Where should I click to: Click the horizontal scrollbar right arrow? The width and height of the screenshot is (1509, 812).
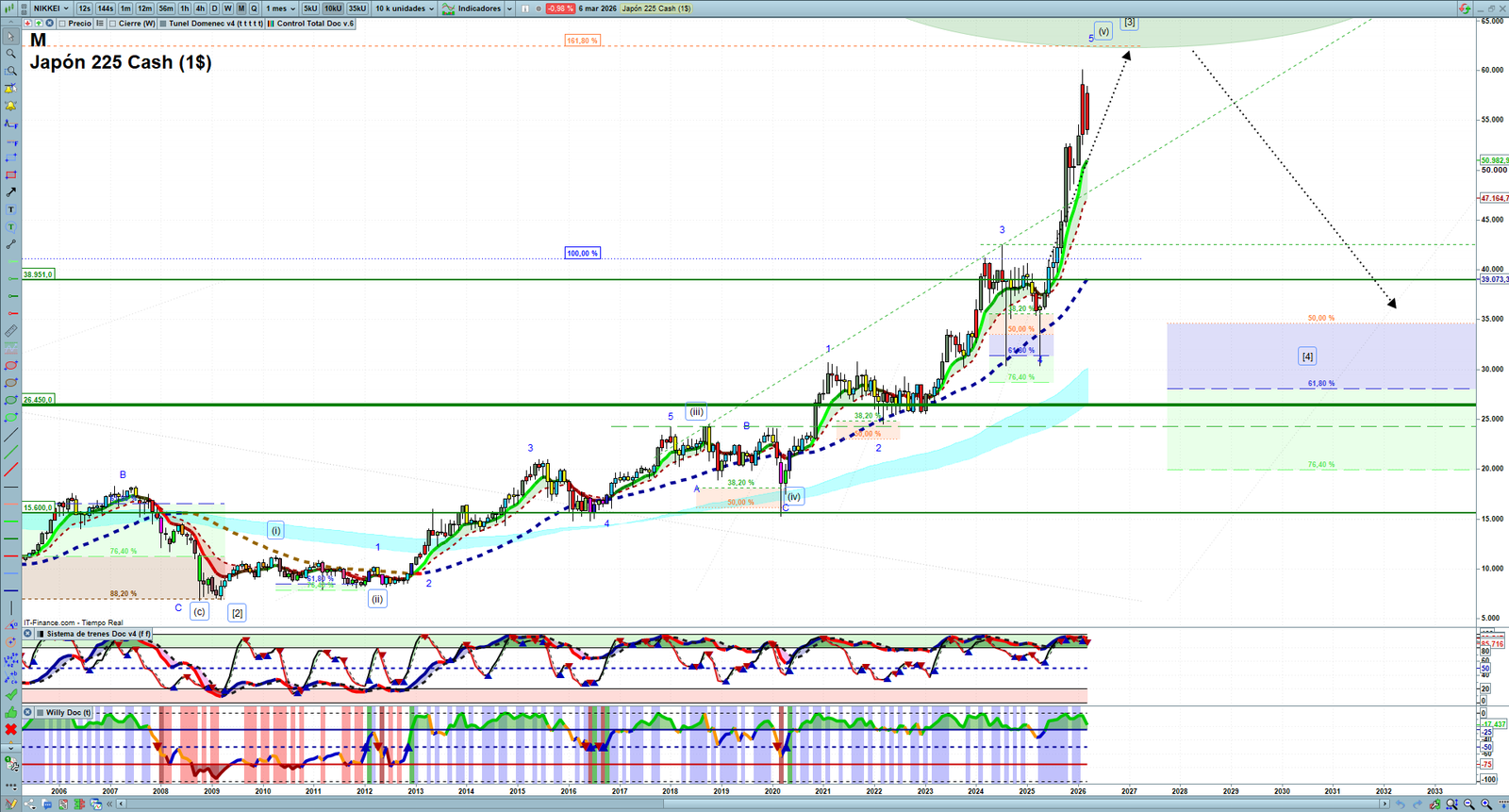point(1384,804)
